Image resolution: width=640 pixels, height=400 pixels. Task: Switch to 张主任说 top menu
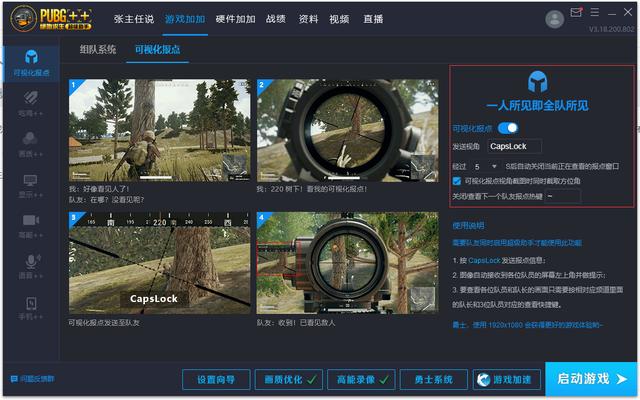click(134, 19)
